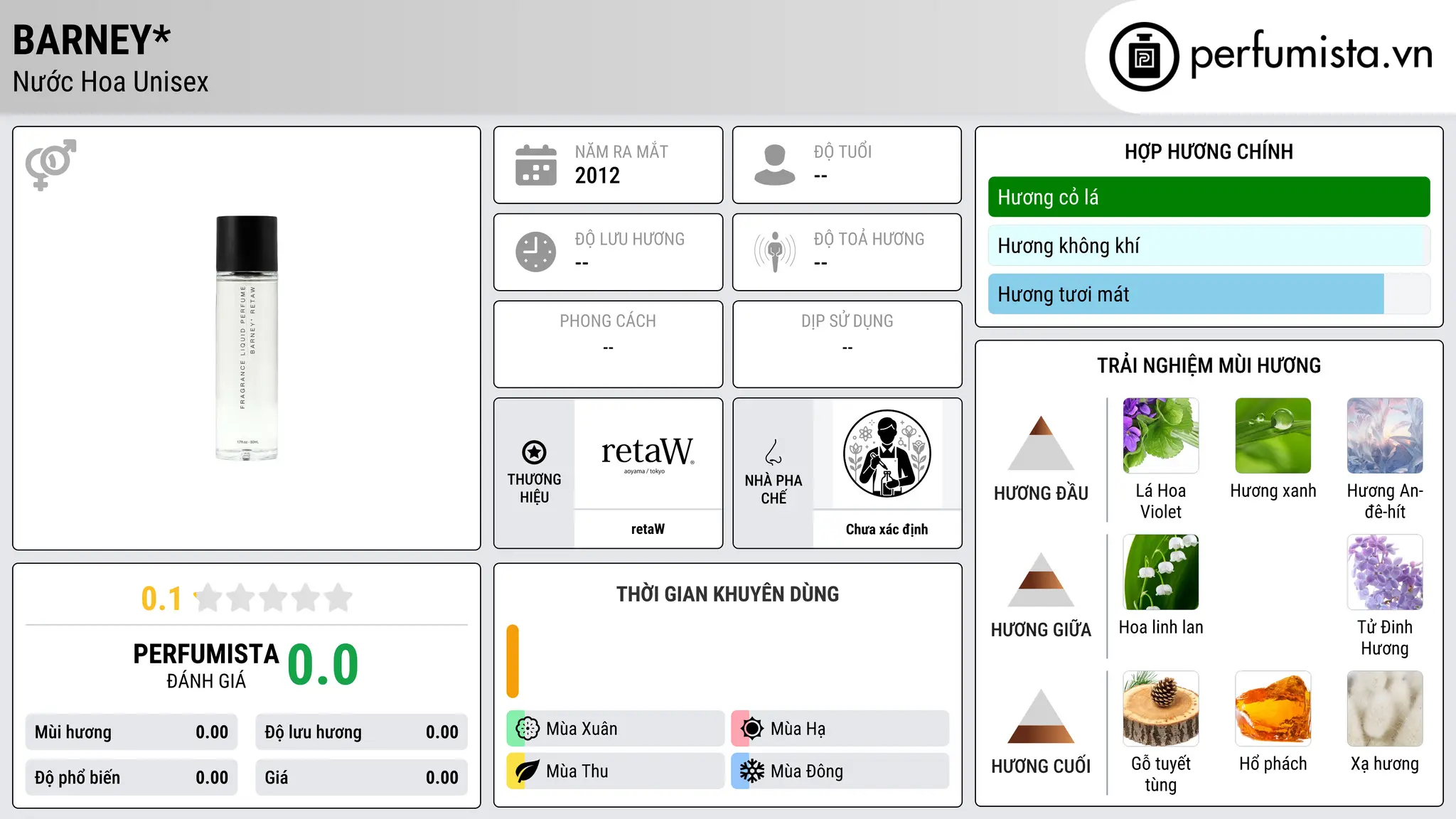
Task: Click the person icon beside Độ tuổi
Action: pyautogui.click(x=775, y=165)
